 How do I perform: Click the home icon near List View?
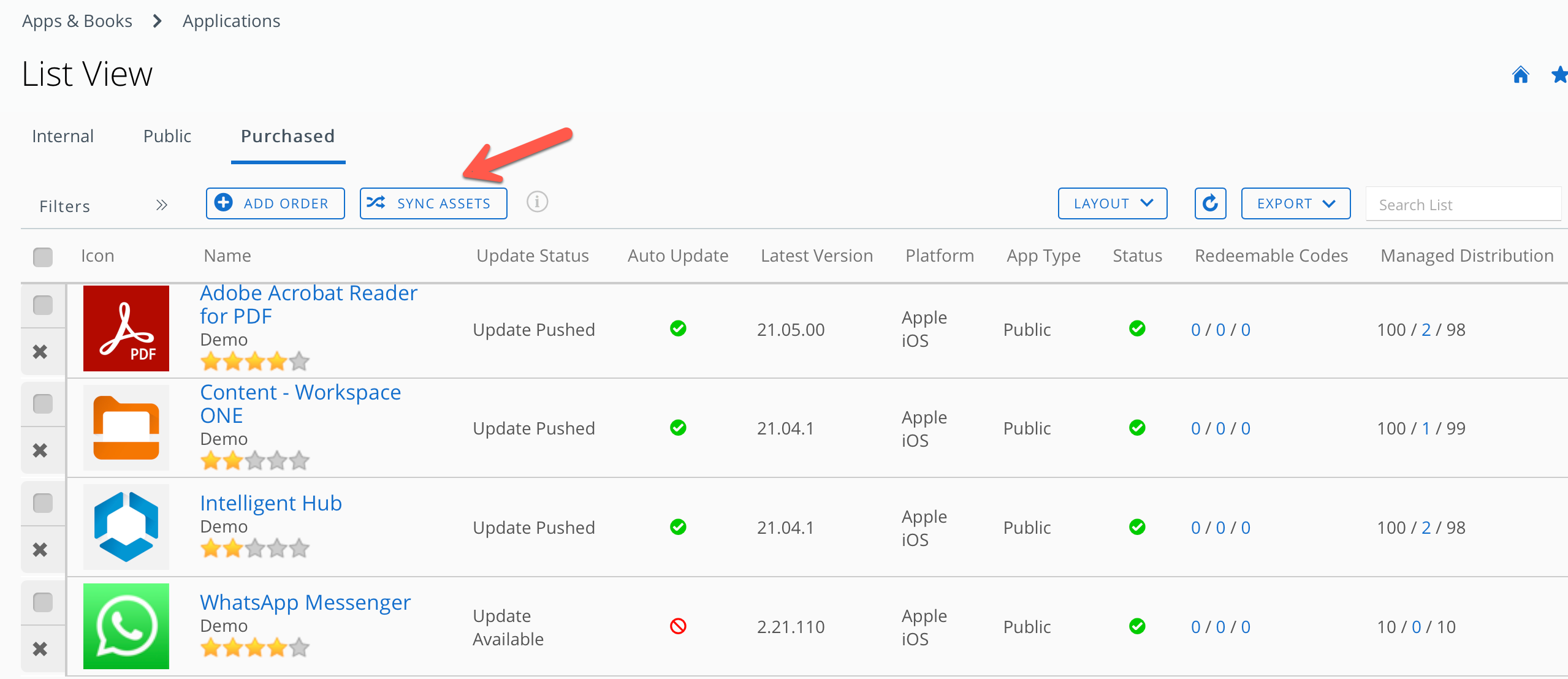(x=1521, y=74)
